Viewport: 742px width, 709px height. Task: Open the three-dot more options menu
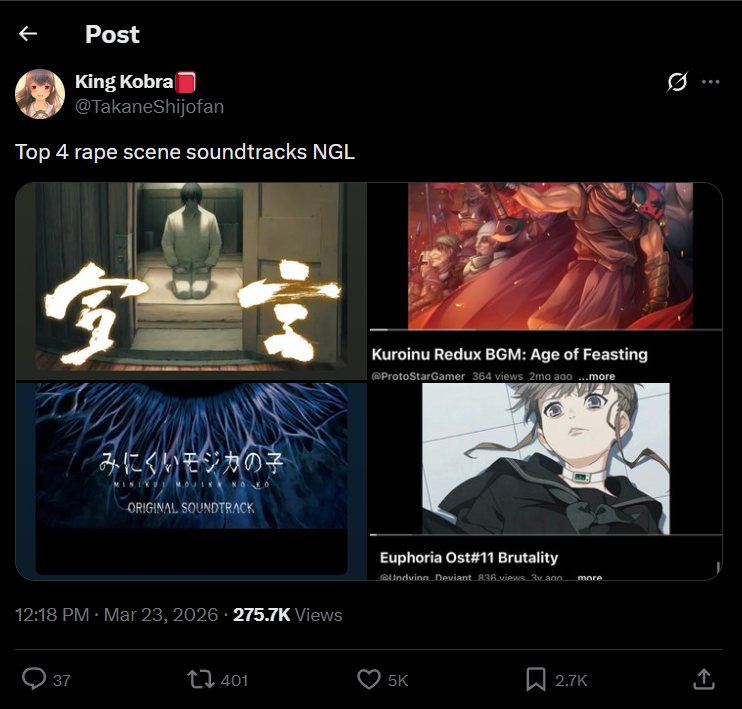(710, 82)
